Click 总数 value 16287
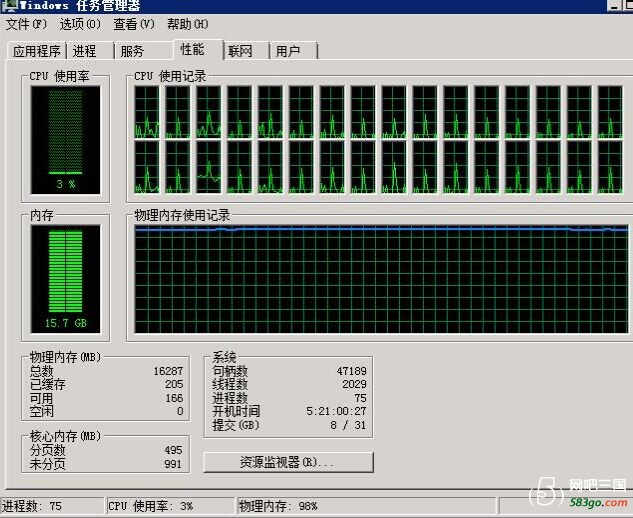This screenshot has width=633, height=518. [x=168, y=371]
